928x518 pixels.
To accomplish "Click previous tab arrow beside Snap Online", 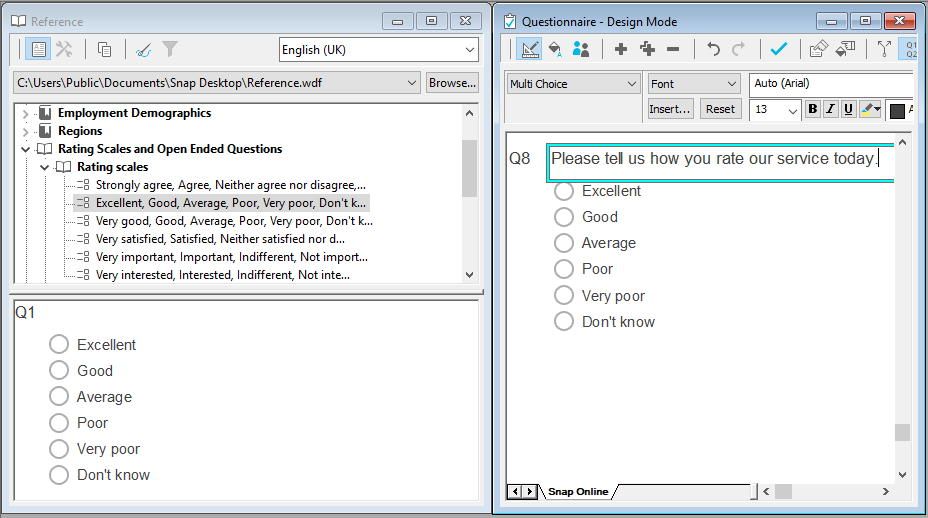I will point(515,491).
